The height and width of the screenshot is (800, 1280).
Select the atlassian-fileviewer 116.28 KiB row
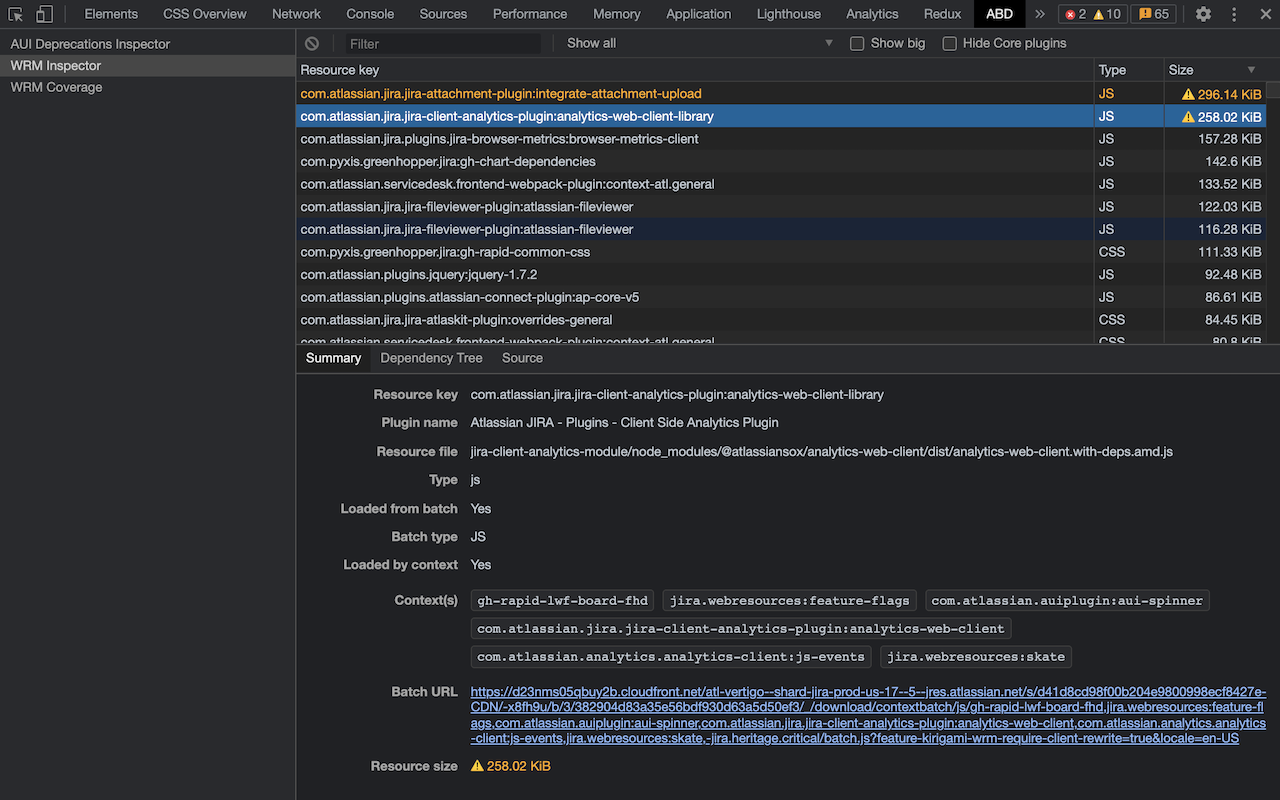781,229
